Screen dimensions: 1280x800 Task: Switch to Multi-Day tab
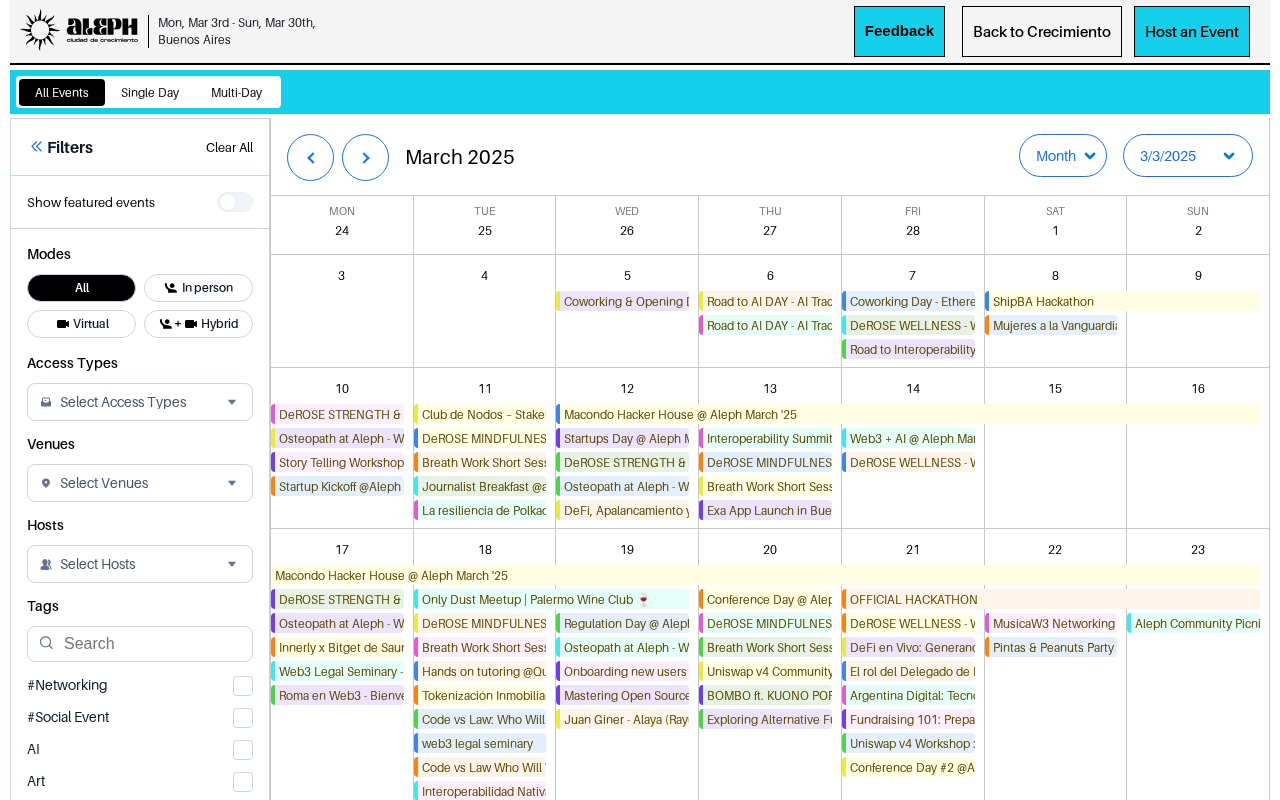[237, 92]
